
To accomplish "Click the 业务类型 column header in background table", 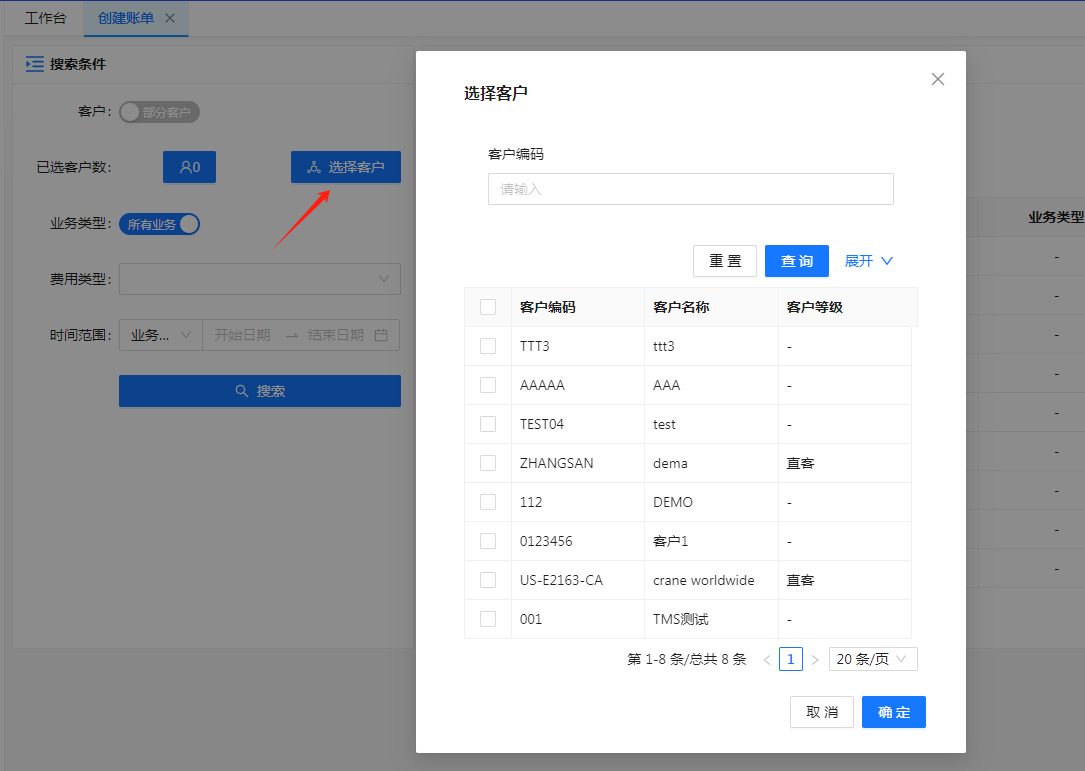I will (x=1056, y=217).
